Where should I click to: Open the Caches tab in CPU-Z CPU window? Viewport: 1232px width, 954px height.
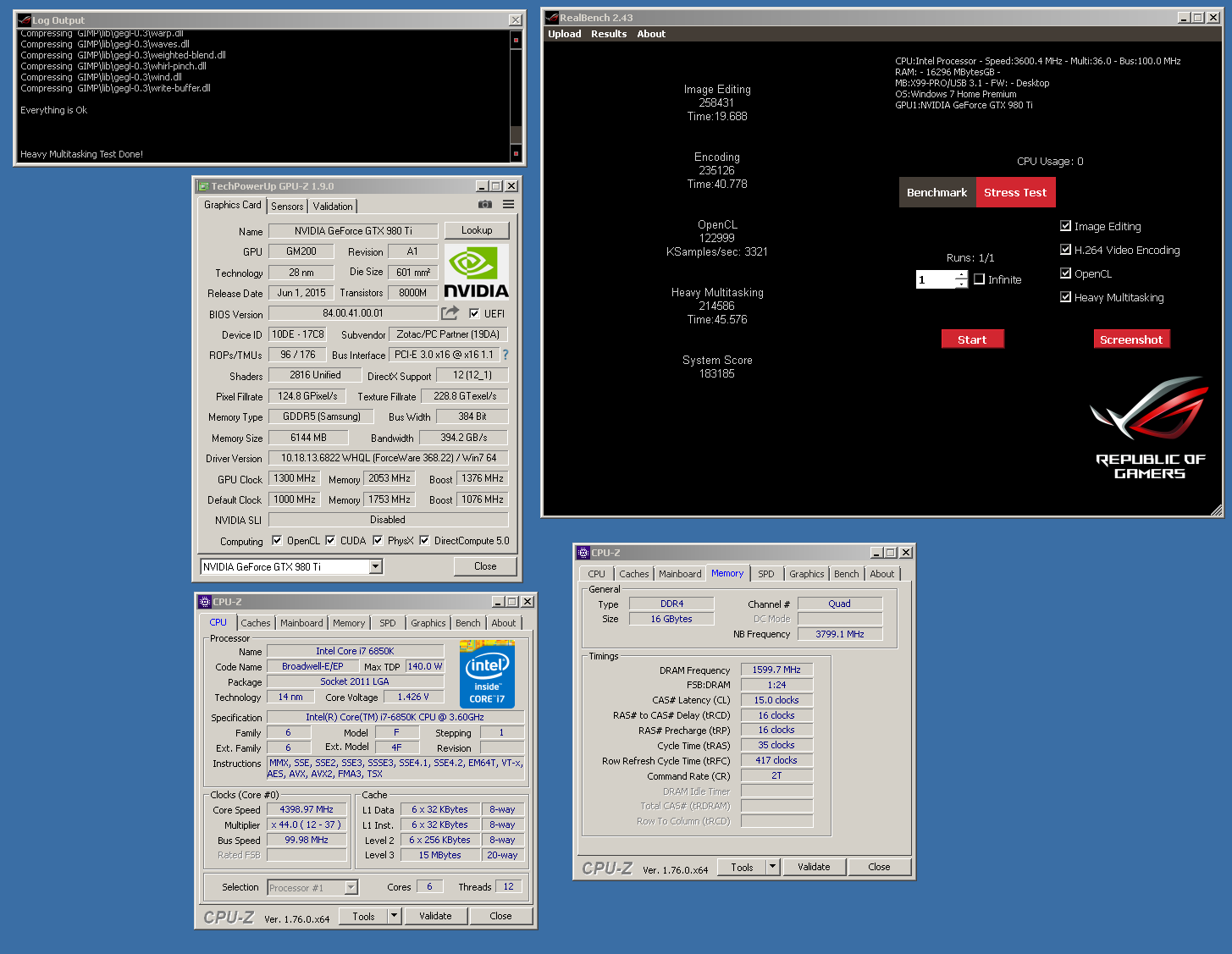pyautogui.click(x=256, y=623)
